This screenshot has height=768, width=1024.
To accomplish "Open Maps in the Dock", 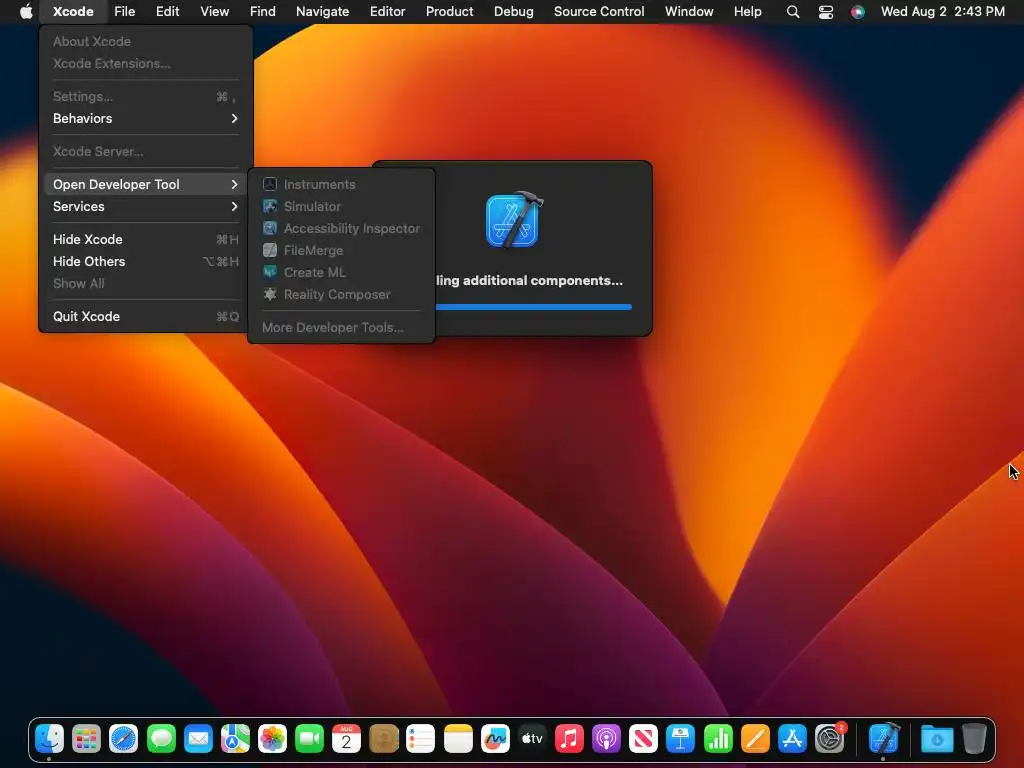I will (235, 739).
